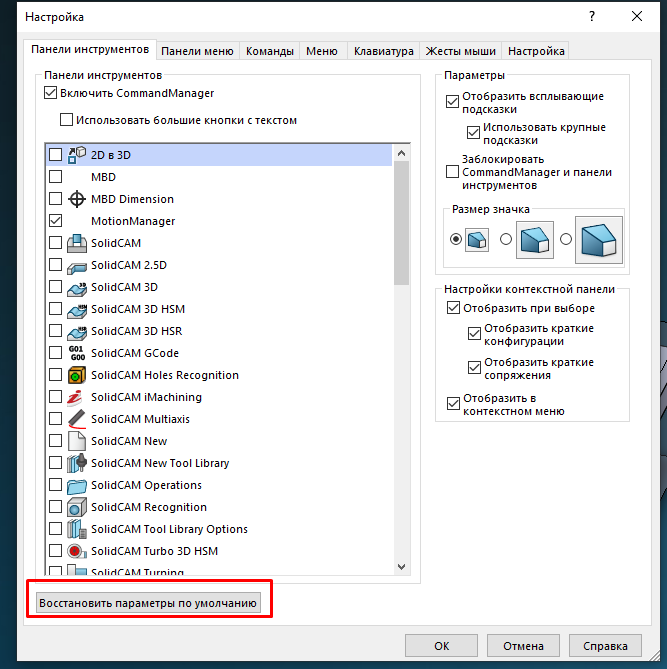
Task: Click the SolidCAM iMachining icon
Action: point(75,397)
